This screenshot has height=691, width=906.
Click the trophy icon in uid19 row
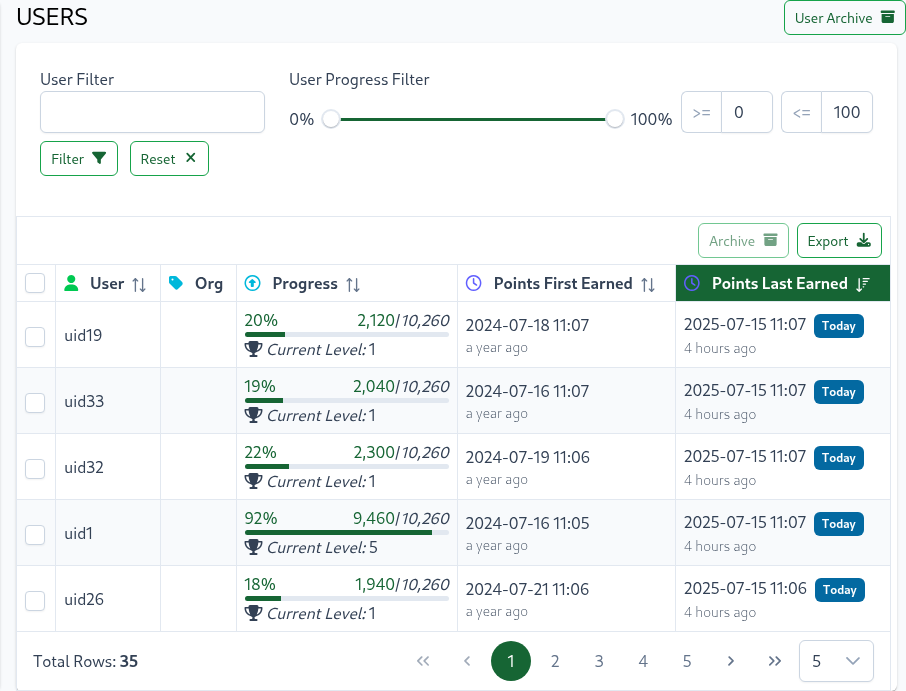point(253,349)
